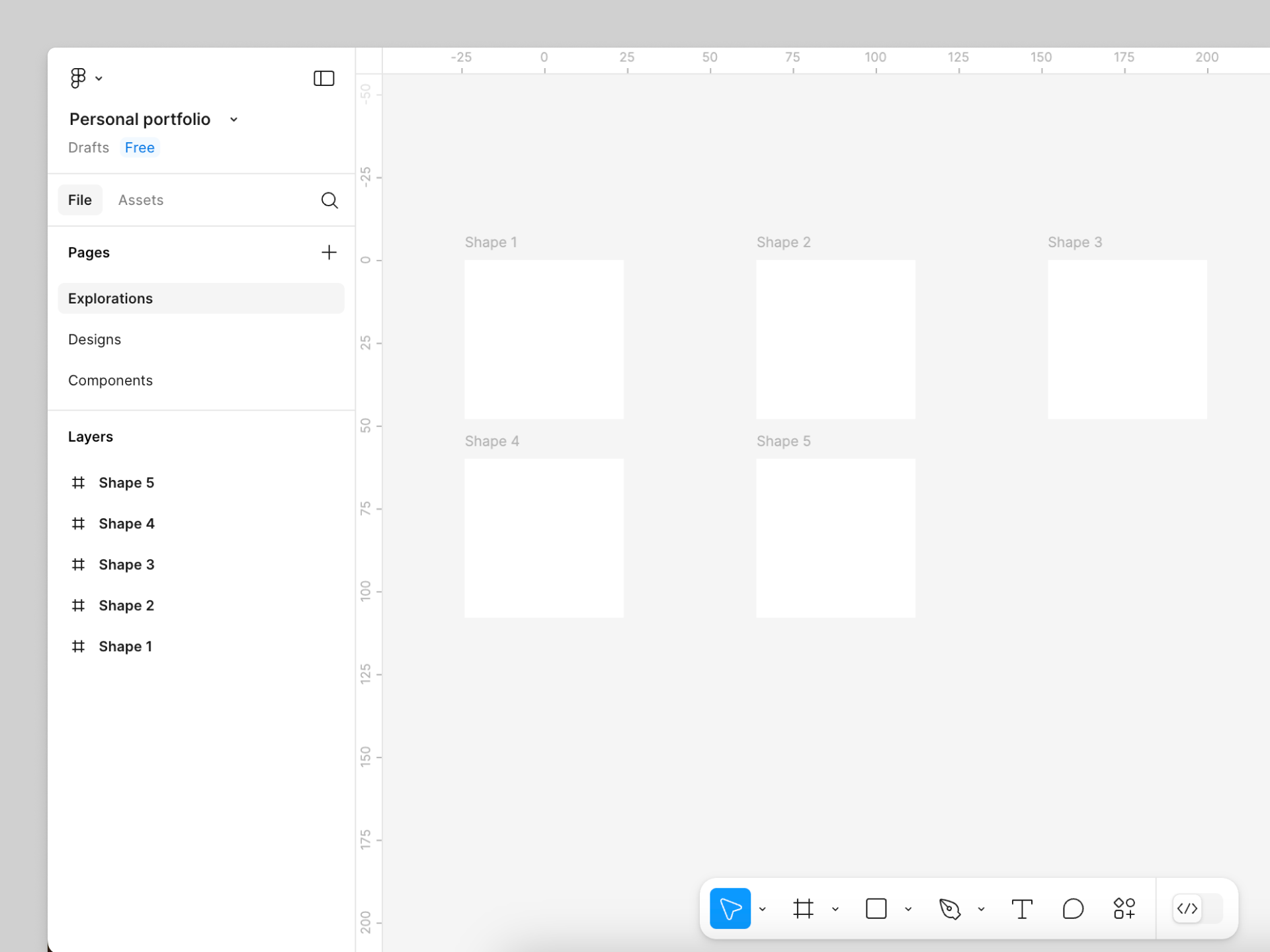Screen dimensions: 1270x952
Task: Select the Rectangle shape tool
Action: pyautogui.click(x=876, y=908)
